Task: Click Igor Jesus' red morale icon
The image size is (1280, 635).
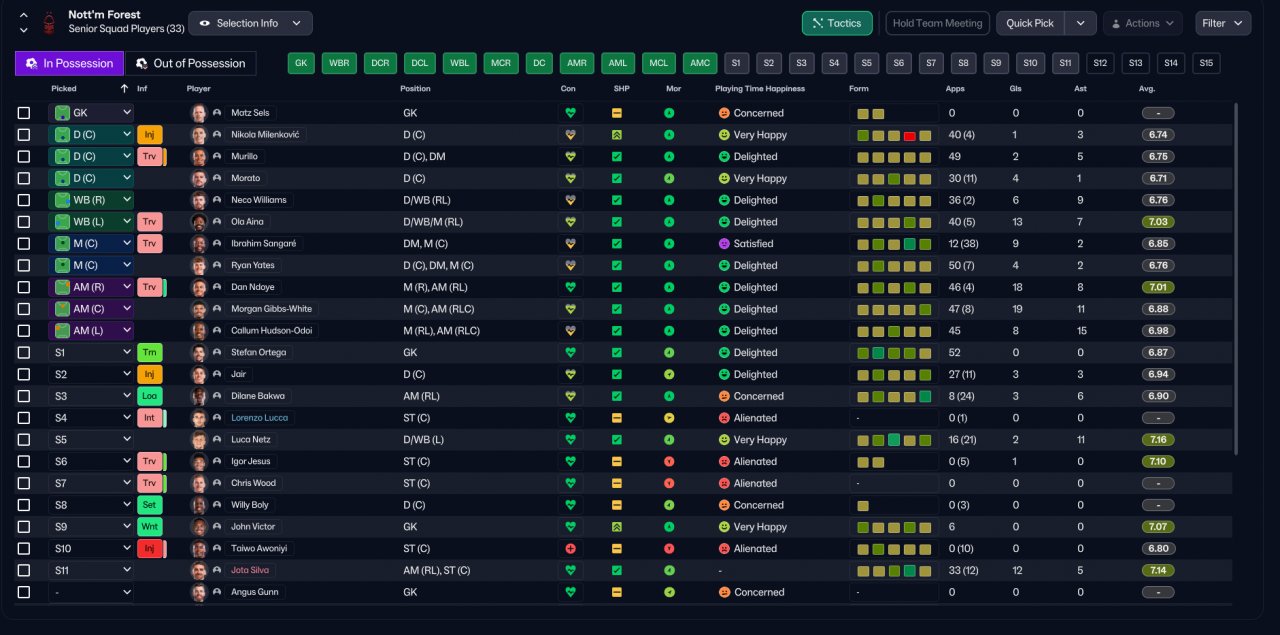Action: [x=669, y=461]
